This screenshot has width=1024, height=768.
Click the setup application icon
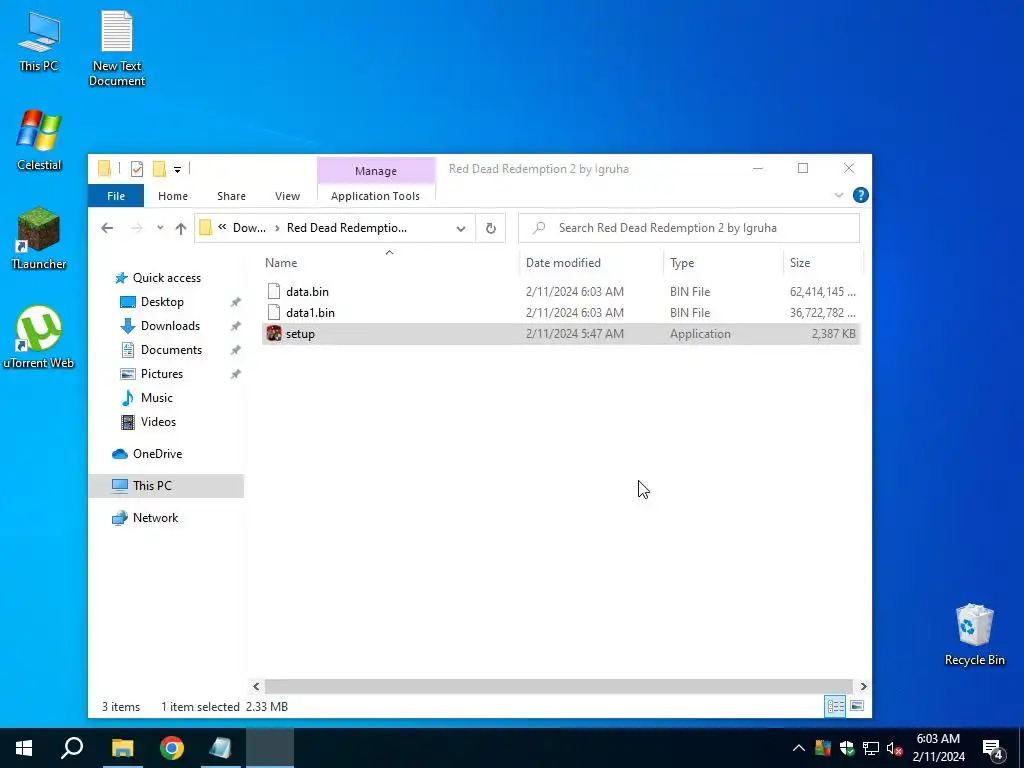click(274, 334)
